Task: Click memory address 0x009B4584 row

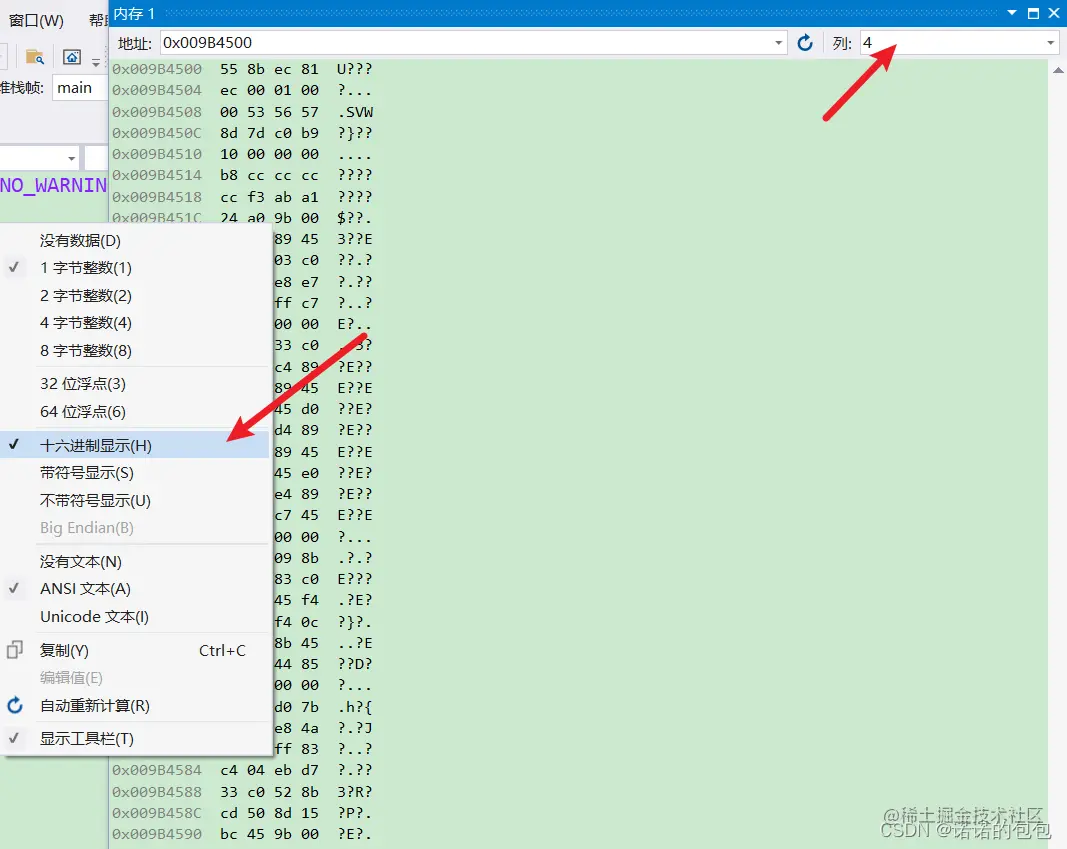Action: click(157, 770)
